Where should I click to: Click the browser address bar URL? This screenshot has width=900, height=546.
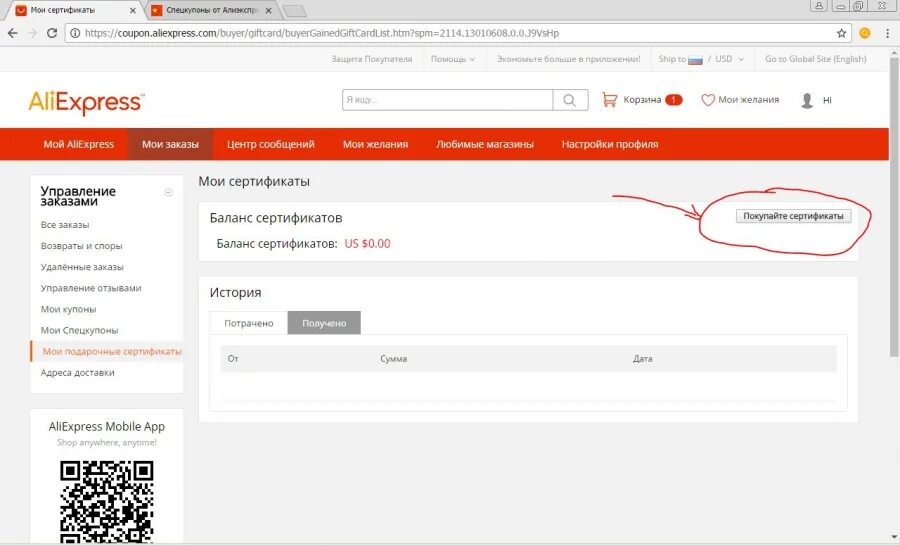coord(321,33)
